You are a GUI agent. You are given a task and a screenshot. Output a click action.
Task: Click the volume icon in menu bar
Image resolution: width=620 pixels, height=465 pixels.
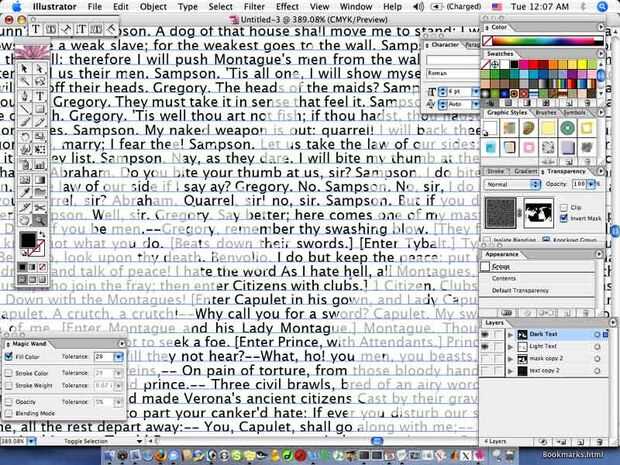pos(418,7)
